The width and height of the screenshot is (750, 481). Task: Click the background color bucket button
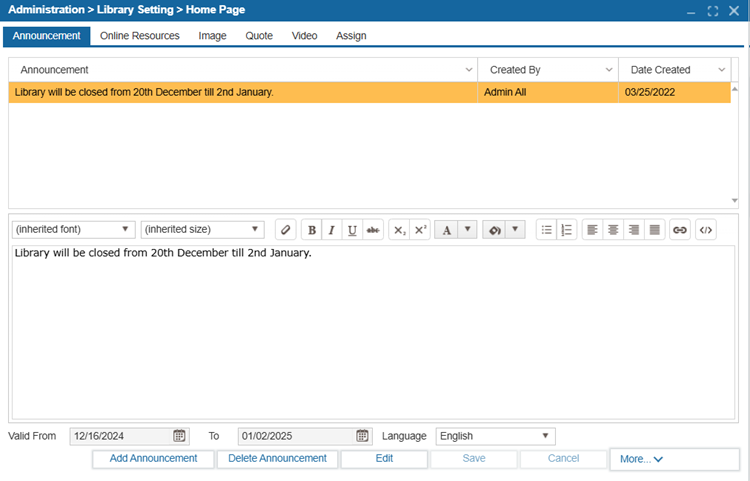click(495, 230)
